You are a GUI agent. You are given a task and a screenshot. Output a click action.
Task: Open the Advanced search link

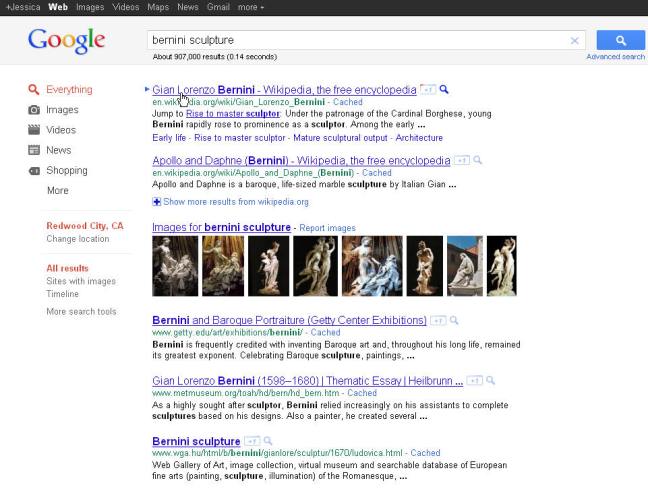[615, 57]
